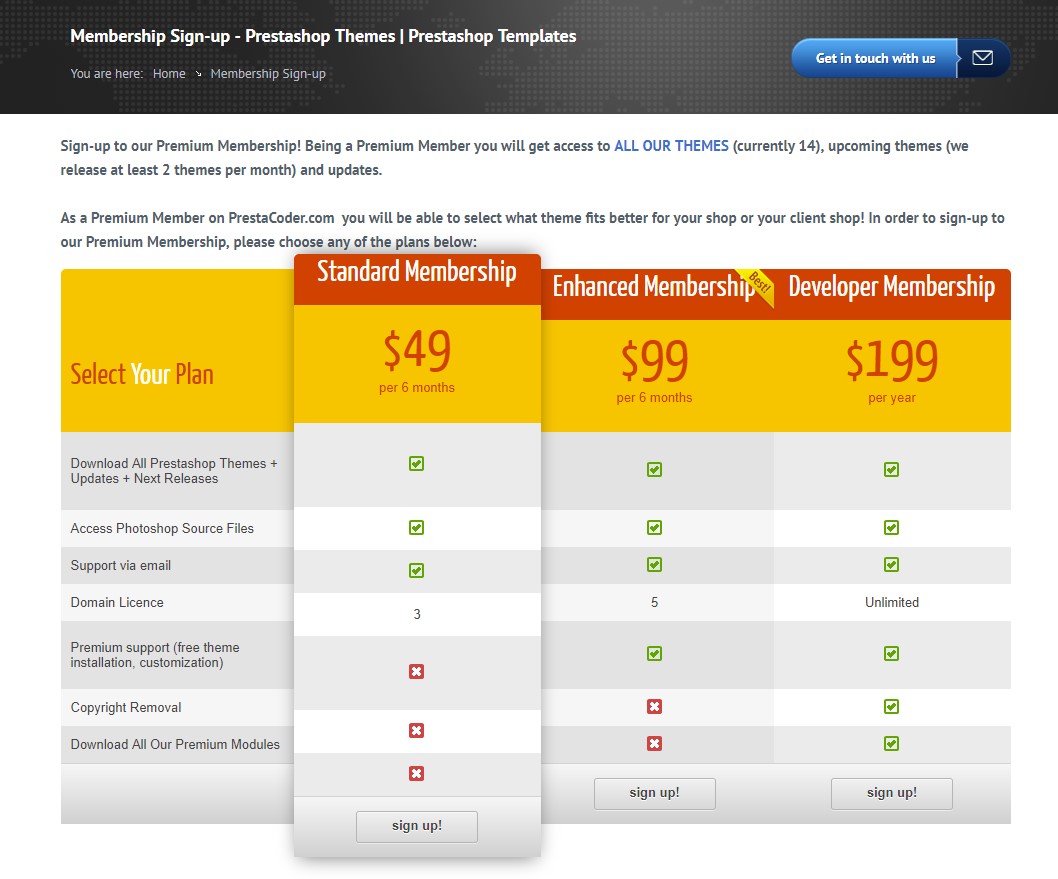Click 'per 6 months' under the $99 price
This screenshot has width=1058, height=879.
[x=655, y=398]
